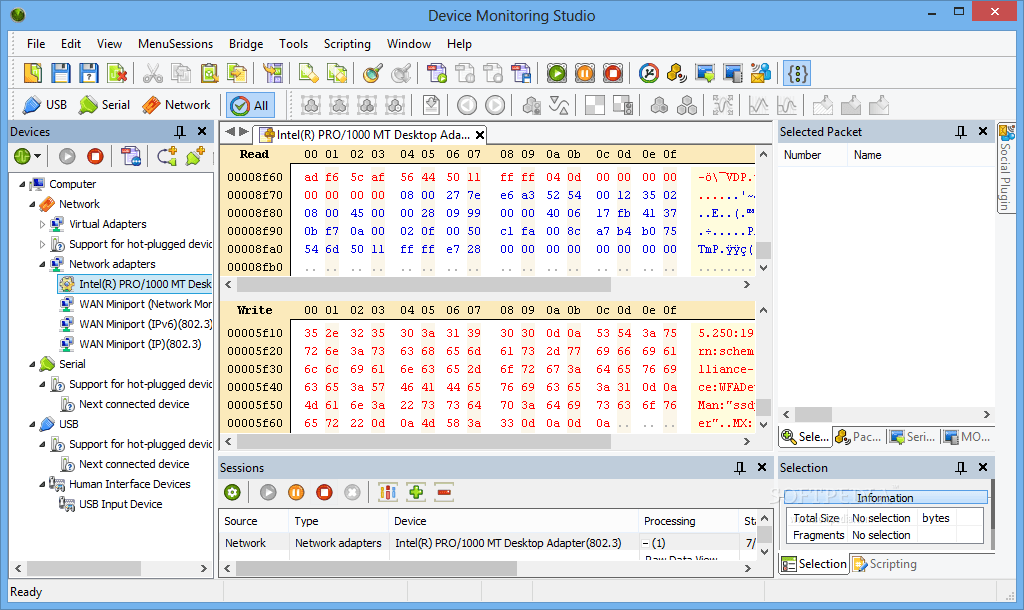Click the curly braces scripting icon
This screenshot has height=610, width=1024.
click(x=797, y=73)
